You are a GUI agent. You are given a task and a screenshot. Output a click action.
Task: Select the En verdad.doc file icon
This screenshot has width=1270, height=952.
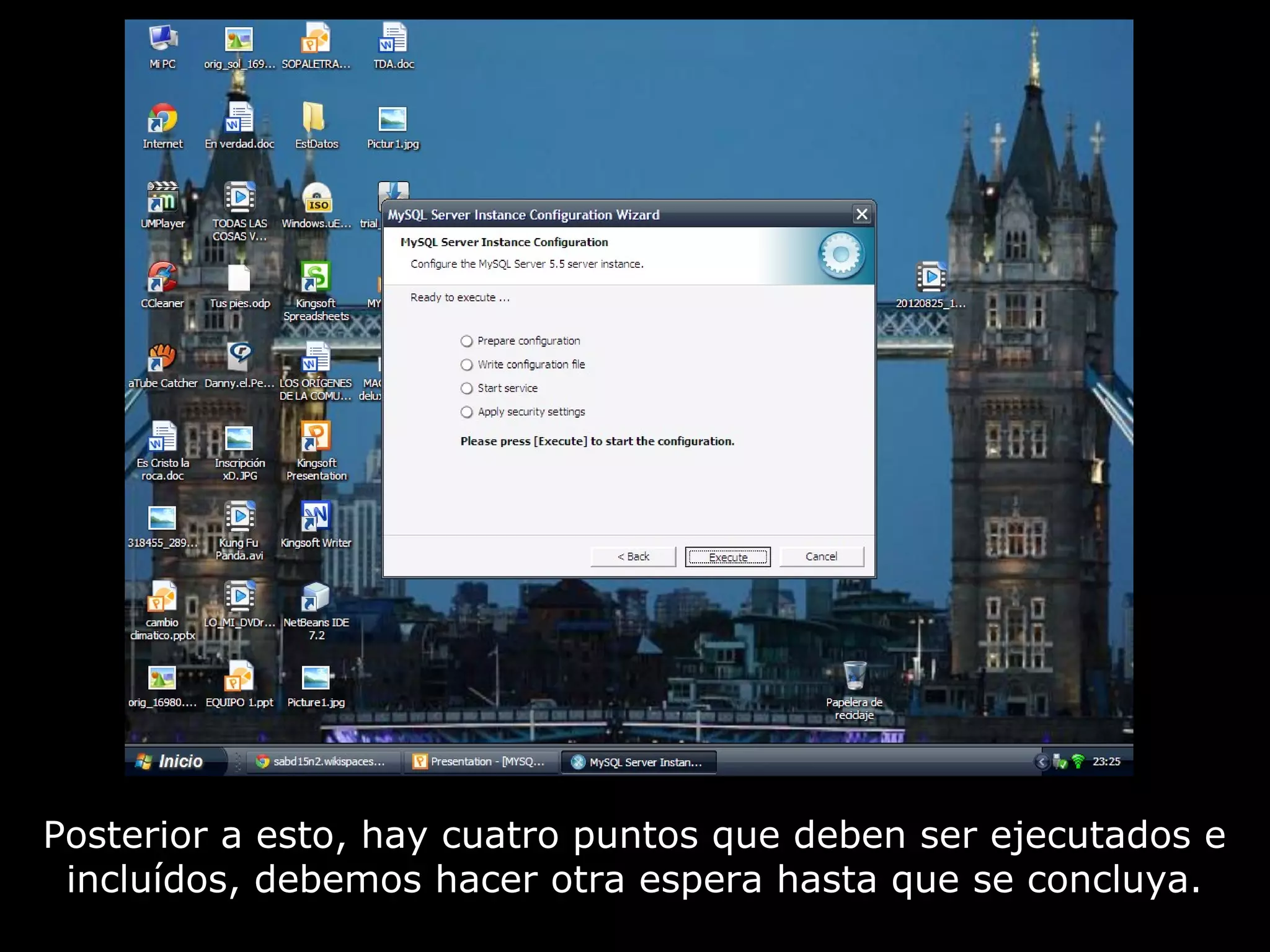[x=239, y=118]
